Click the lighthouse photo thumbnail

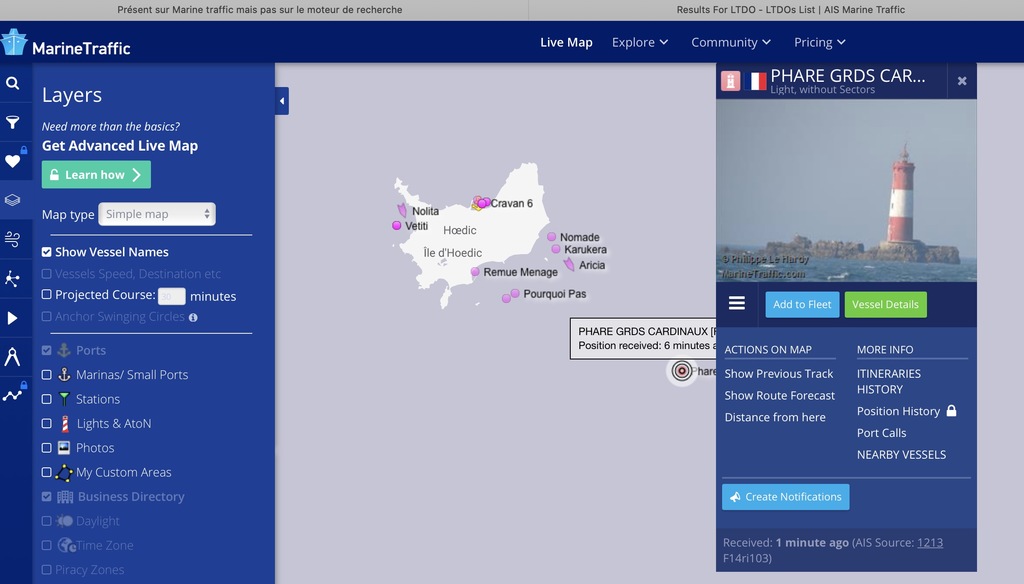coord(846,191)
